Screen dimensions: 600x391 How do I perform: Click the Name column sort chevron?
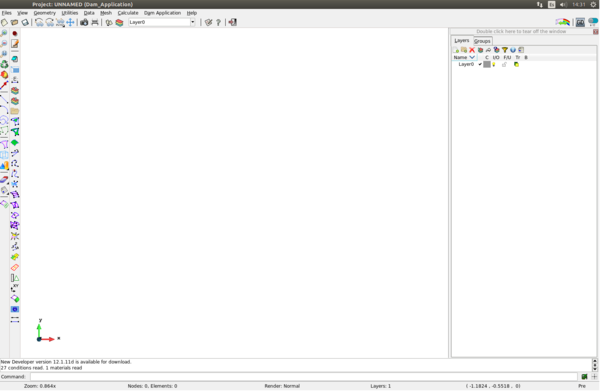[472, 57]
